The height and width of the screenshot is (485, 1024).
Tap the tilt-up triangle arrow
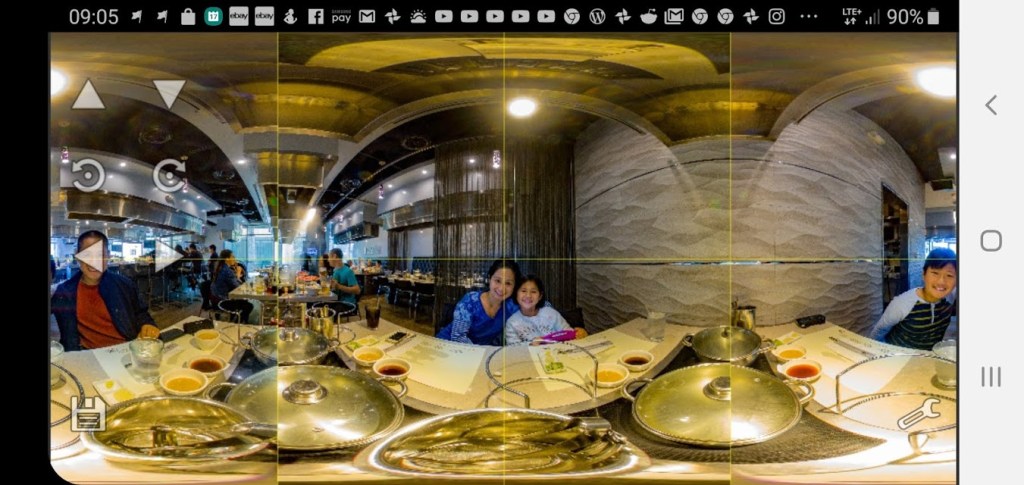pos(88,94)
